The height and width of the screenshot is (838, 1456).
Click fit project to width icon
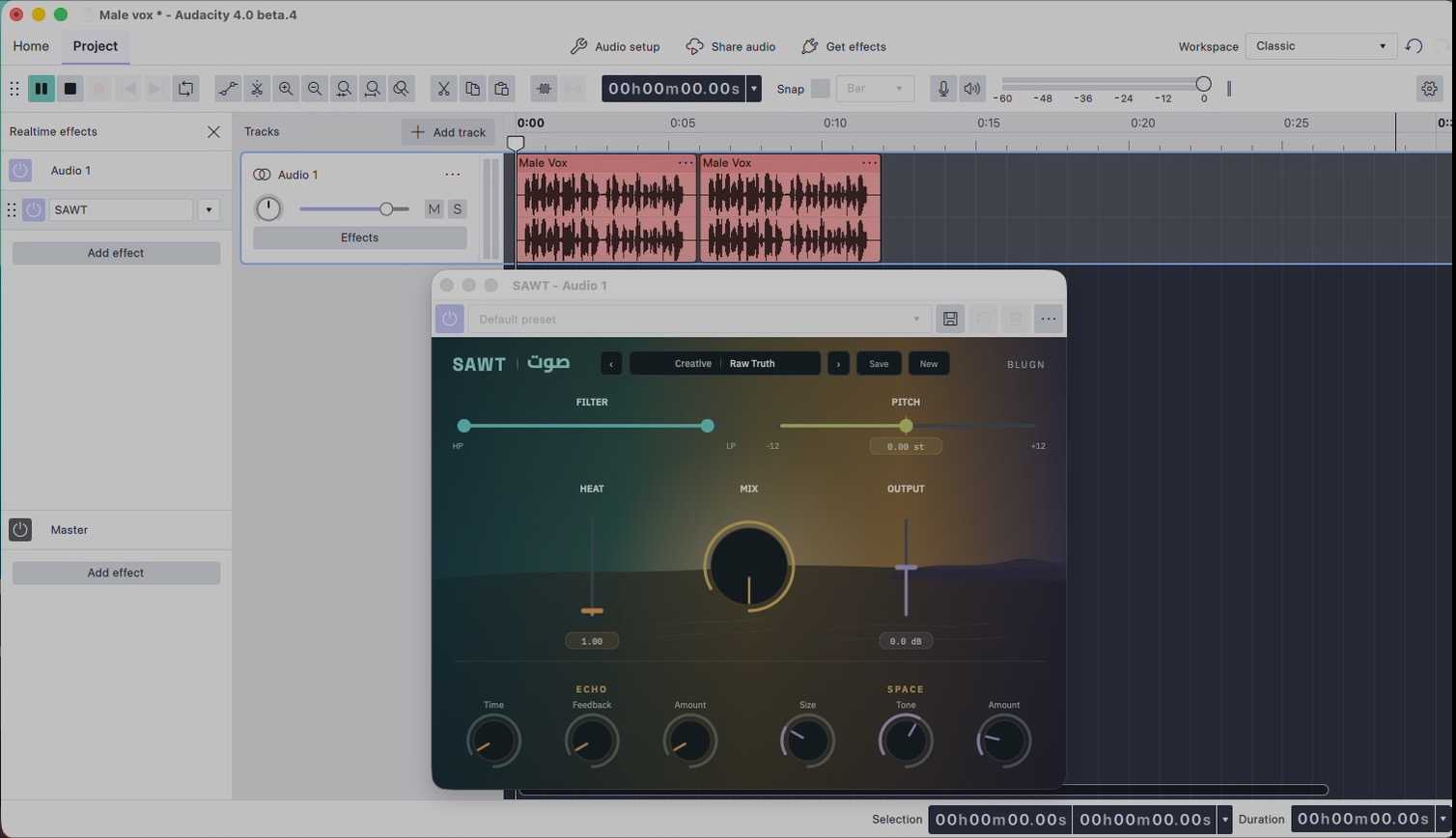373,89
